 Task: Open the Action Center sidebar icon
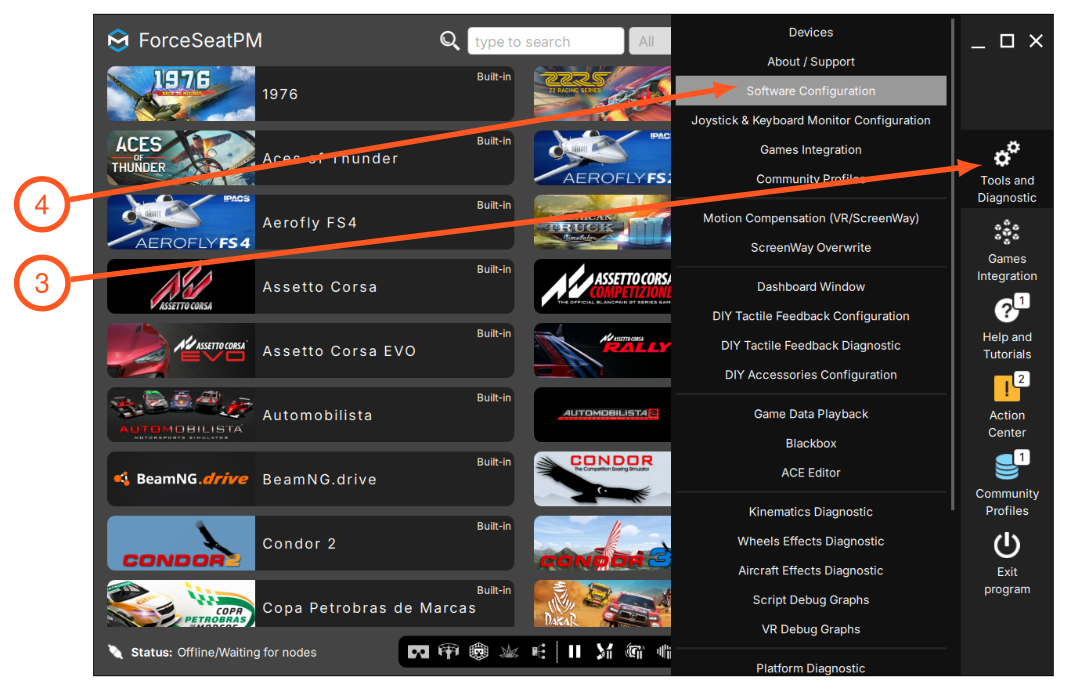pos(1006,389)
